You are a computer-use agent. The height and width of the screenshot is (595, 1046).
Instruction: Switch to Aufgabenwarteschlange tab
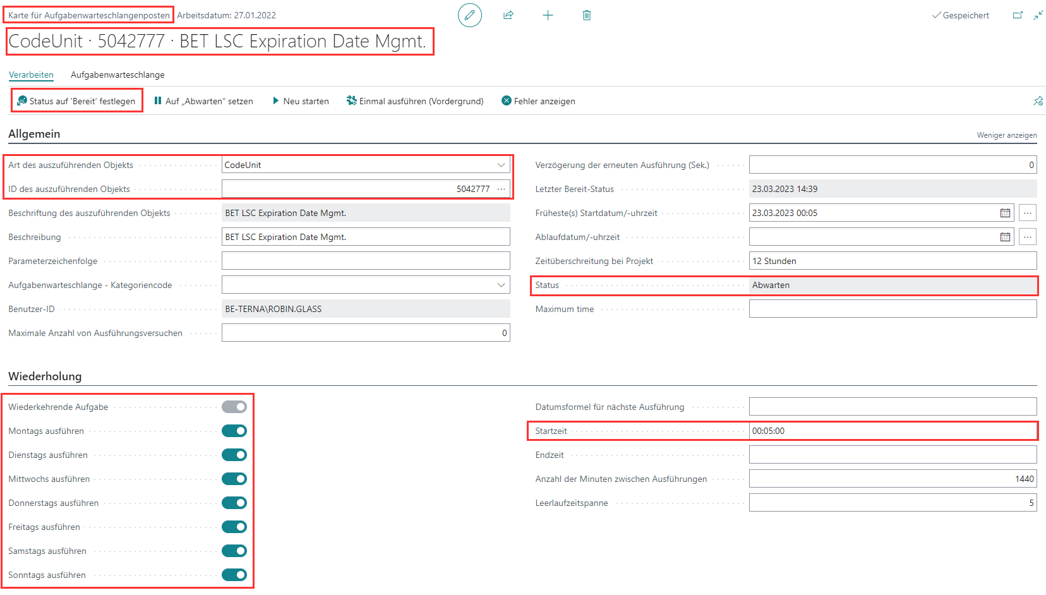tap(117, 75)
